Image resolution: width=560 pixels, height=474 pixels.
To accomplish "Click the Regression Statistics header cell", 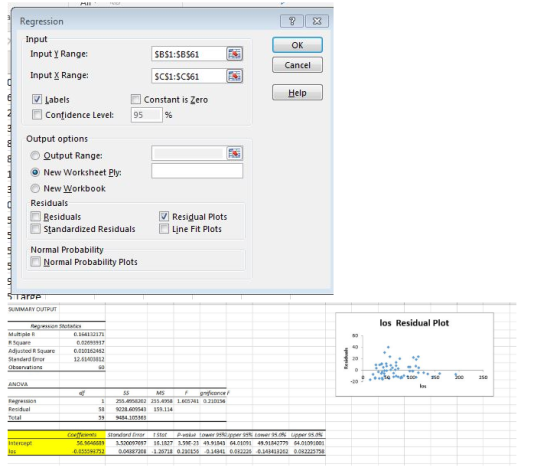I will coord(56,326).
